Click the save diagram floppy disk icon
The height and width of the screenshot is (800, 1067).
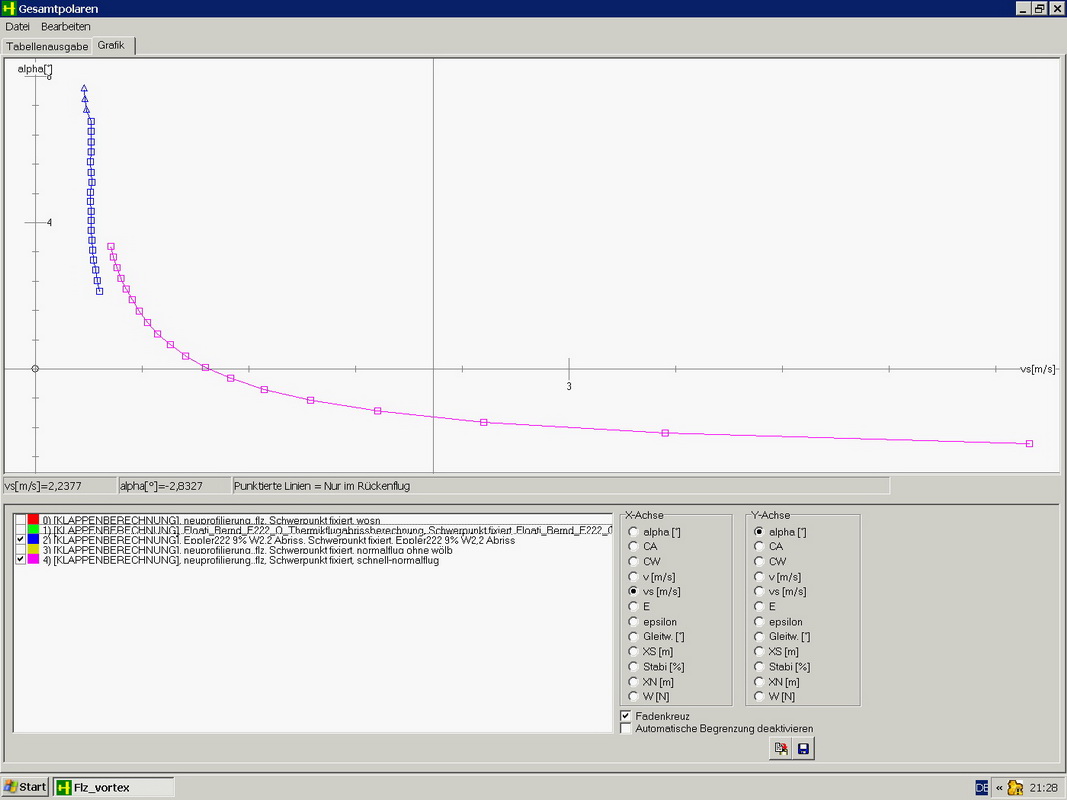click(x=804, y=748)
